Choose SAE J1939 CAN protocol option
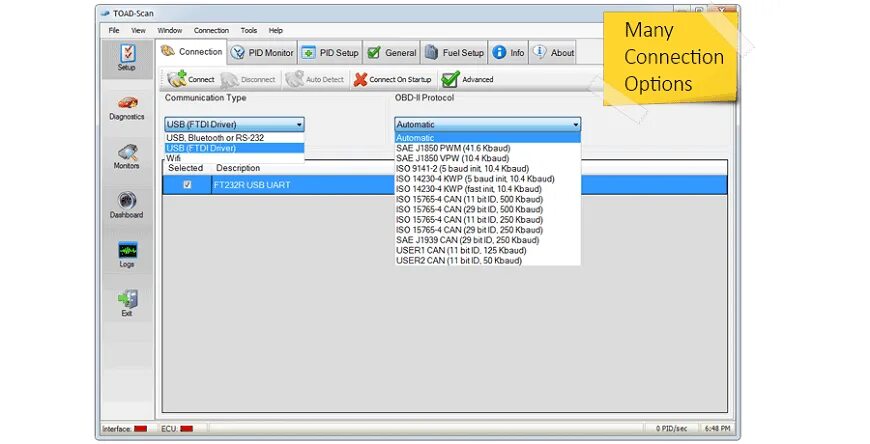The width and height of the screenshot is (870, 444). click(488, 240)
